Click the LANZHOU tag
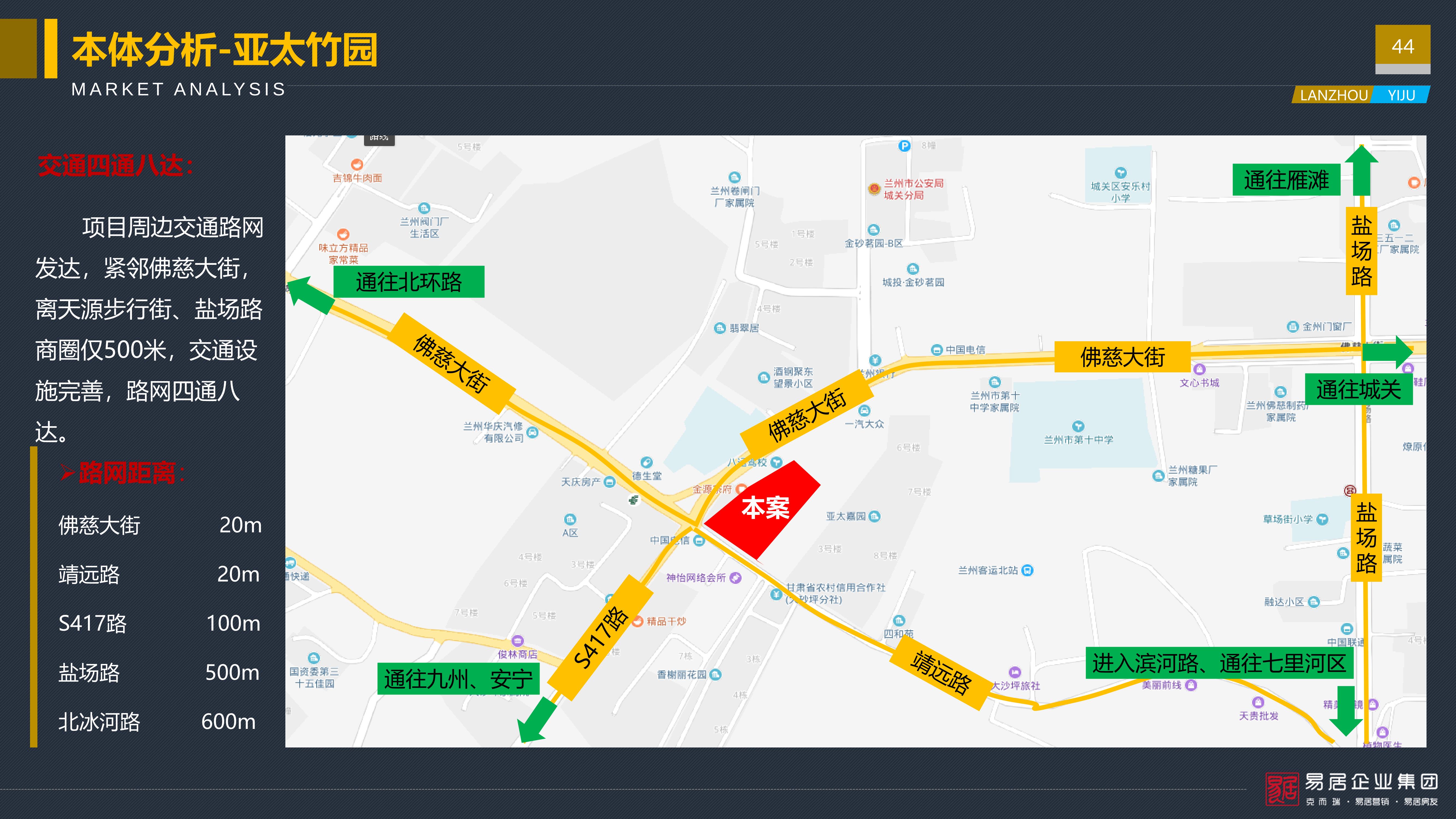Viewport: 1456px width, 819px height. [x=1333, y=95]
